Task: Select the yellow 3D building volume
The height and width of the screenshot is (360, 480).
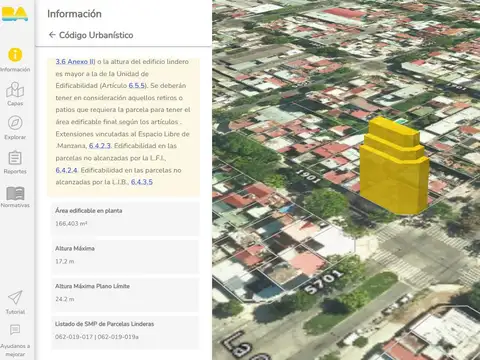Action: (x=394, y=167)
